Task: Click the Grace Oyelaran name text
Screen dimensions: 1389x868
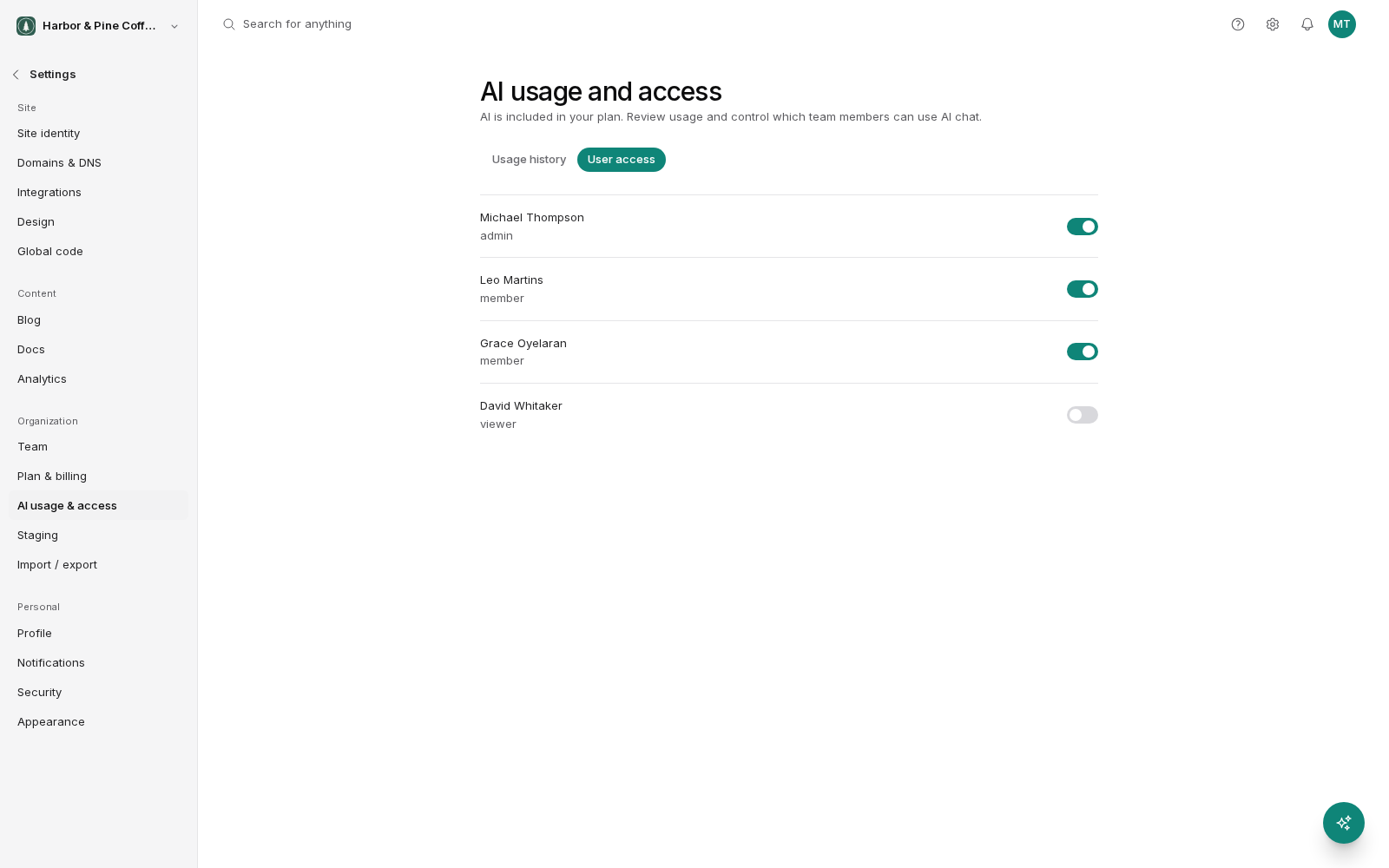Action: coord(523,344)
